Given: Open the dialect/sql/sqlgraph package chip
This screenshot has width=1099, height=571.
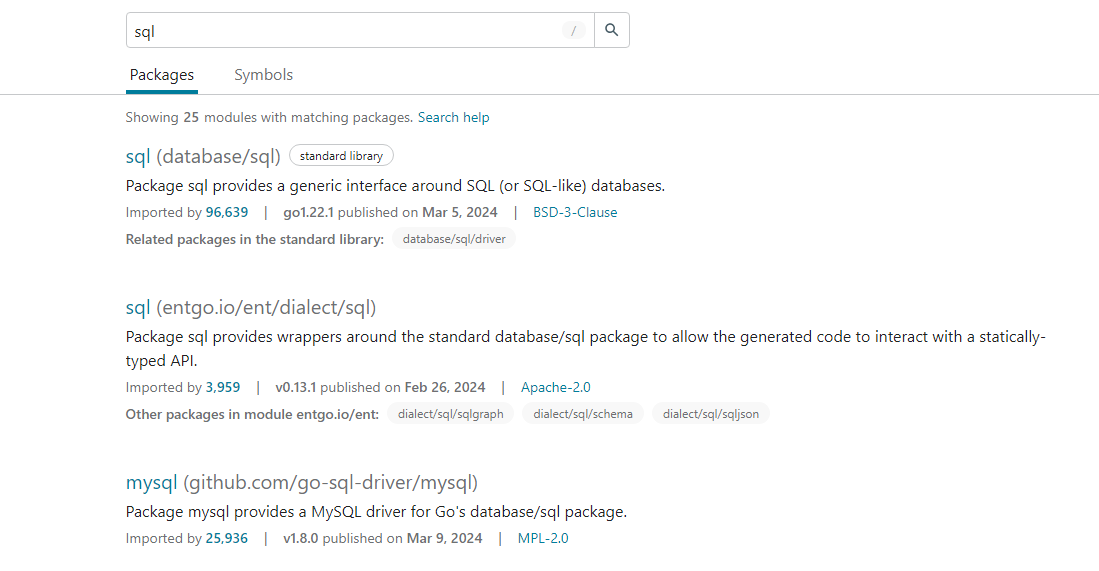Looking at the screenshot, I should click(451, 414).
